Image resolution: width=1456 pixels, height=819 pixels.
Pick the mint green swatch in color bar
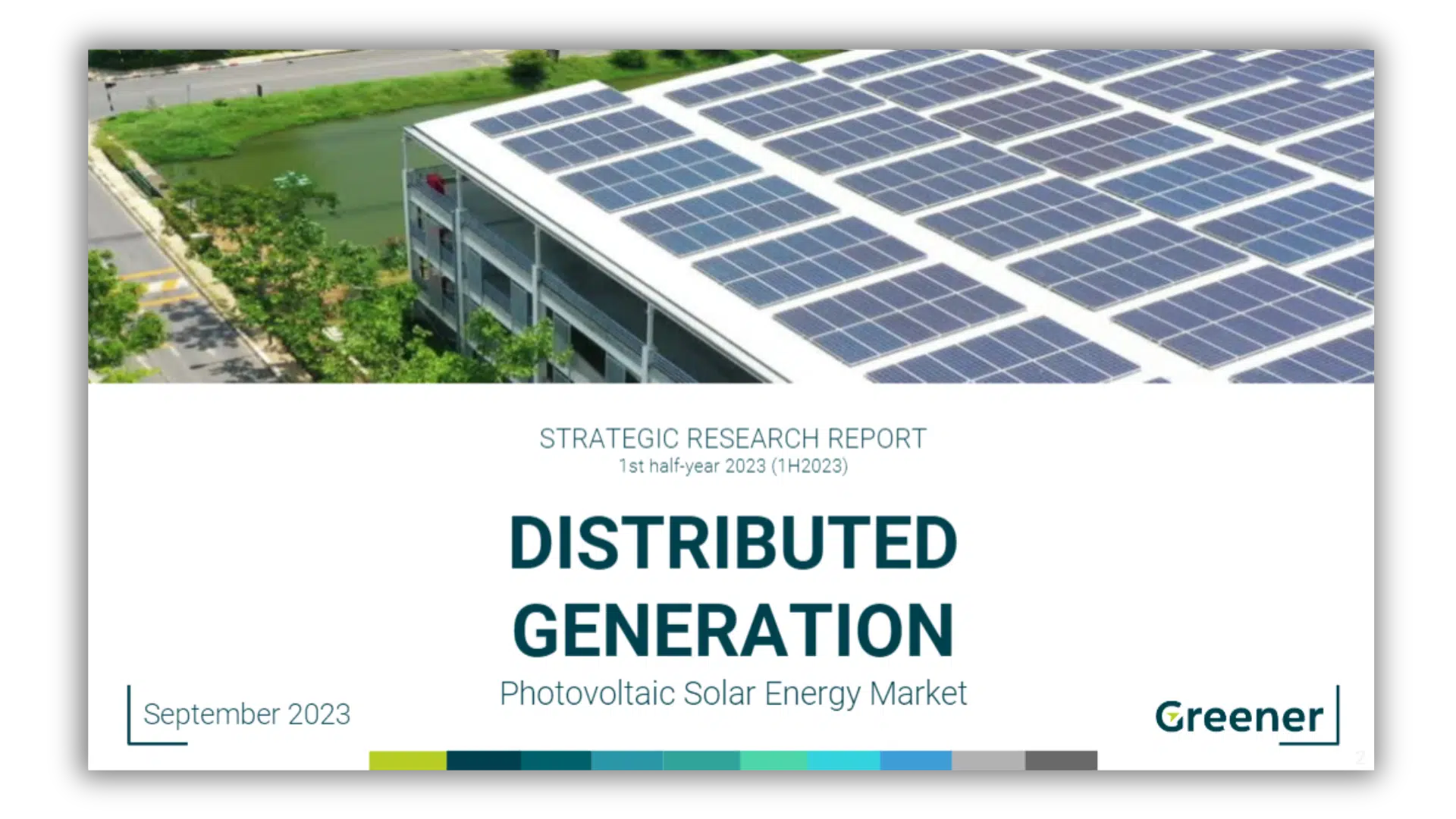(x=773, y=761)
